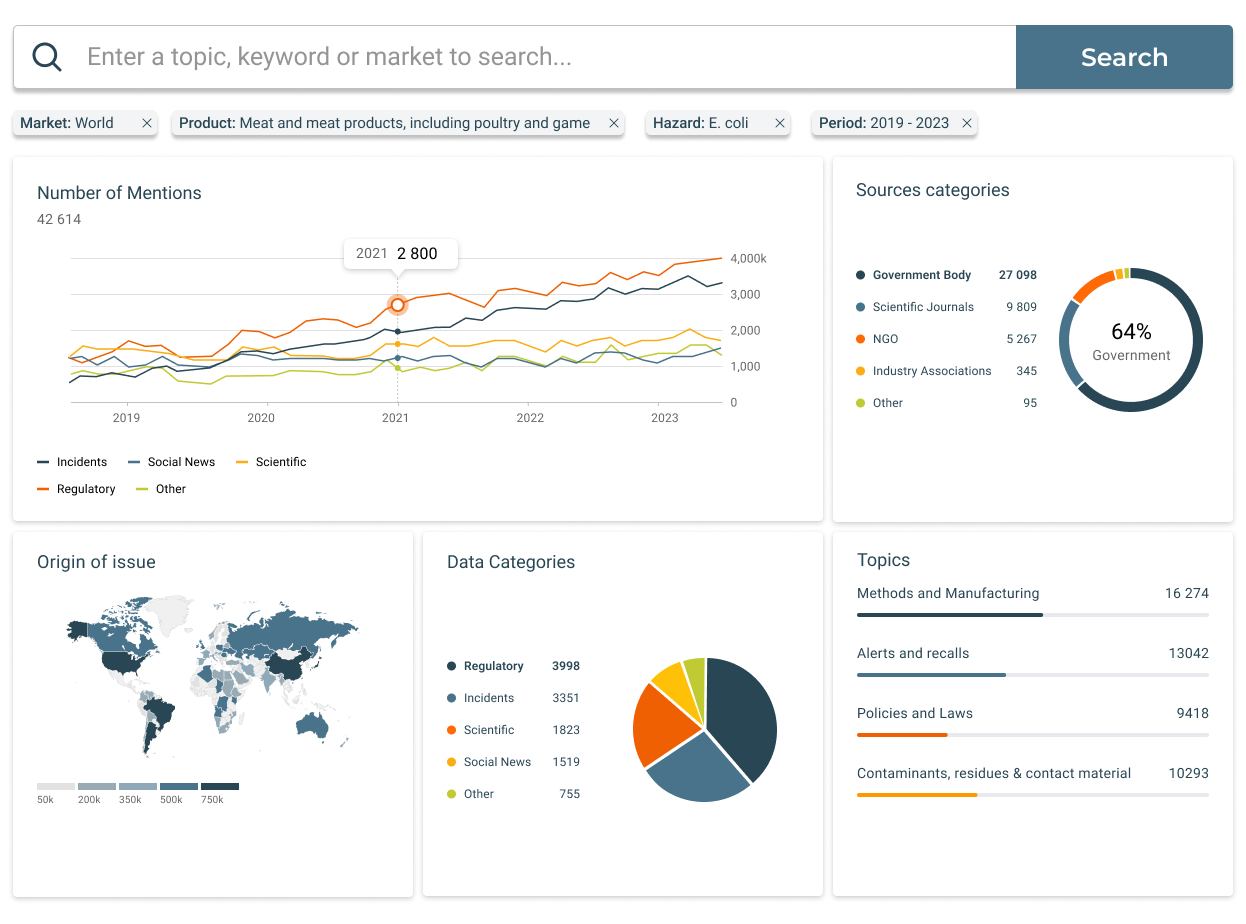Dismiss the Period: 2019 - 2023 filter

pyautogui.click(x=966, y=122)
